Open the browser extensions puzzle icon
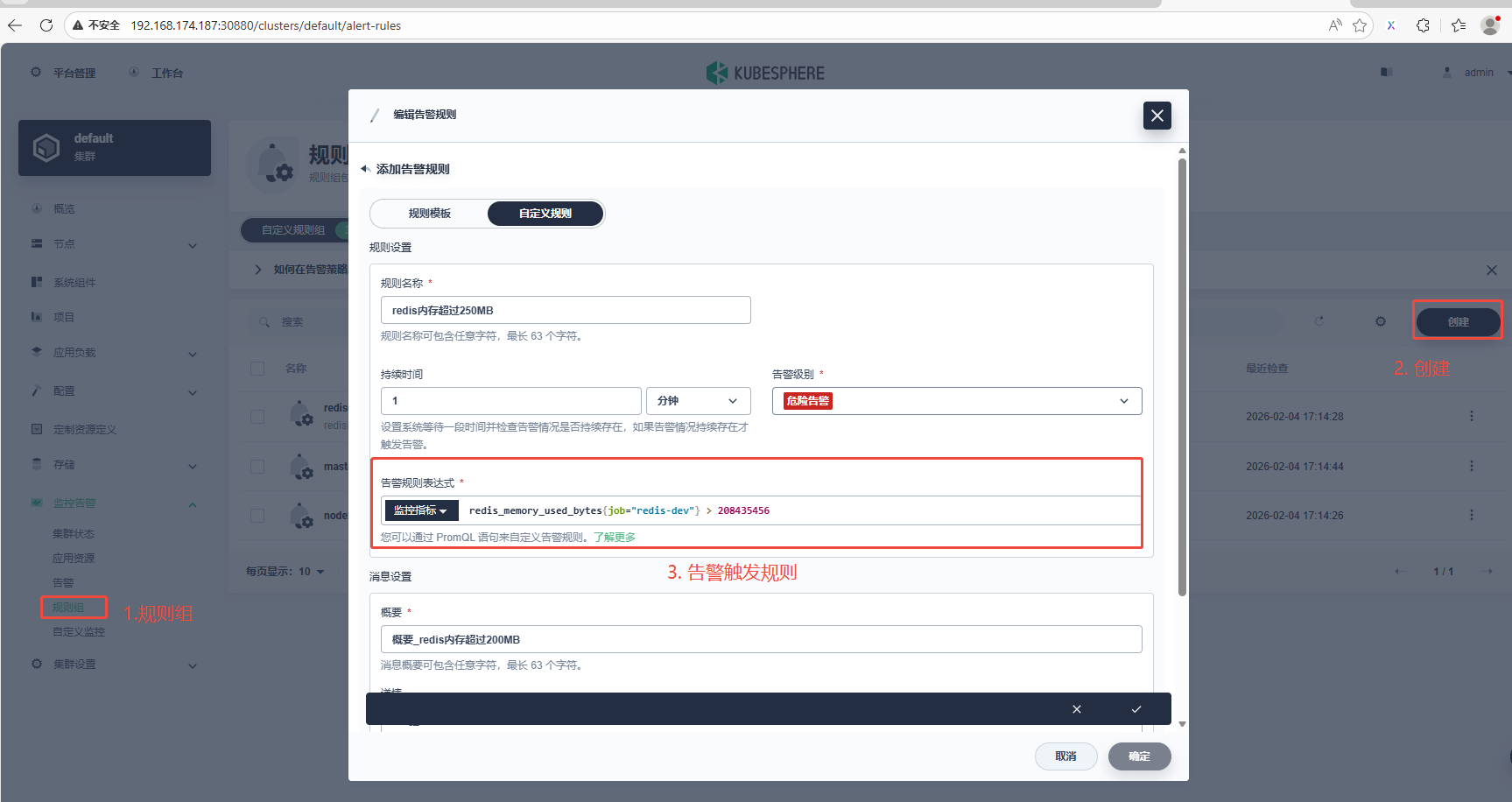The width and height of the screenshot is (1512, 802). tap(1423, 25)
